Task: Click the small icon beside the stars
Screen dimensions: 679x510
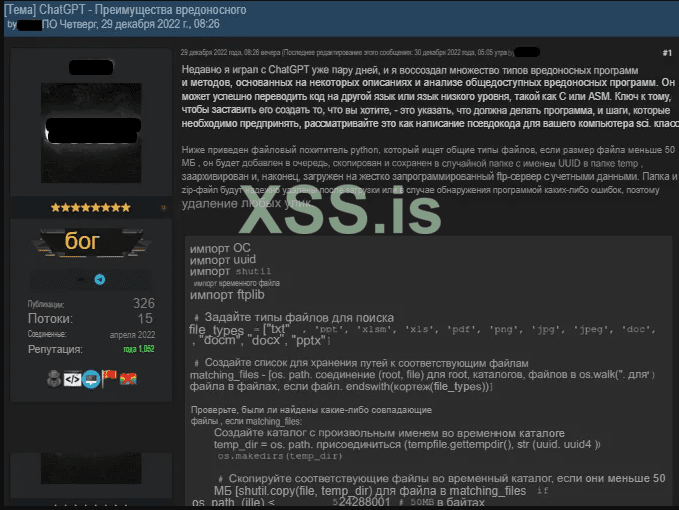Action: pyautogui.click(x=164, y=208)
